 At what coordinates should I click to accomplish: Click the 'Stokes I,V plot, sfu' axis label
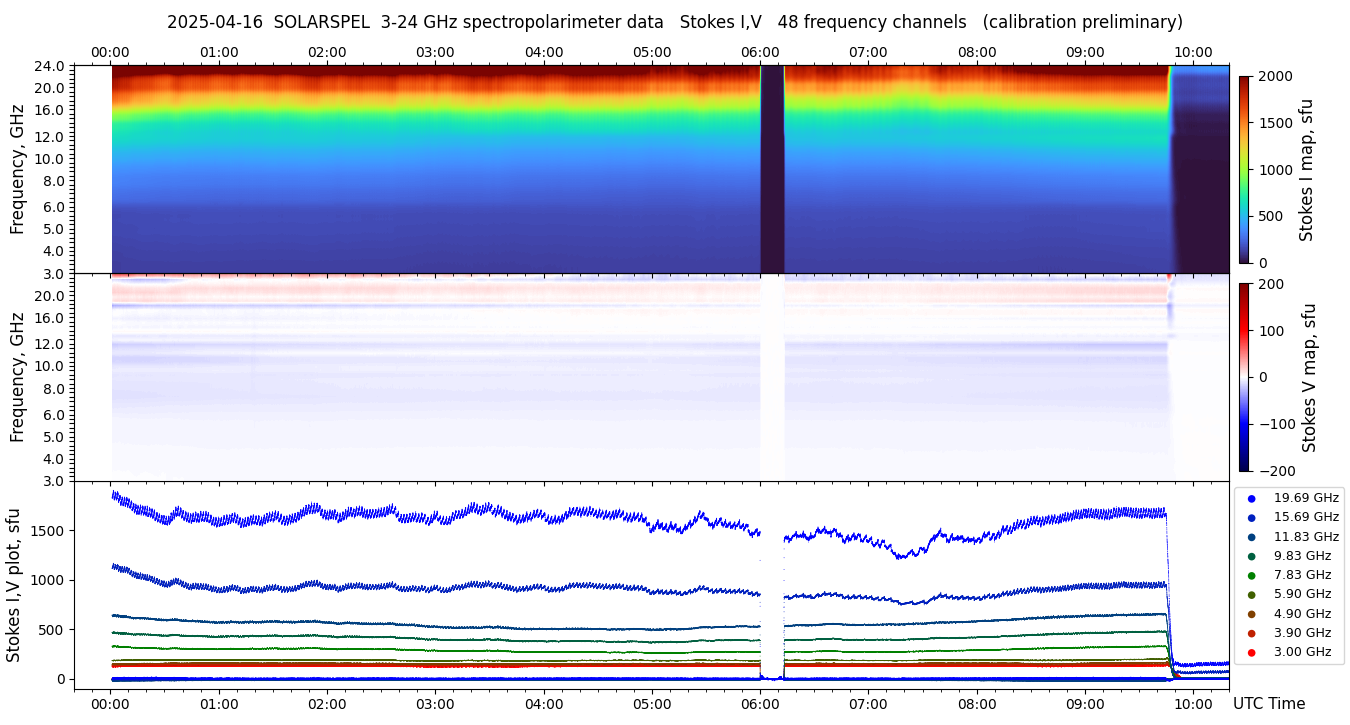[x=14, y=585]
